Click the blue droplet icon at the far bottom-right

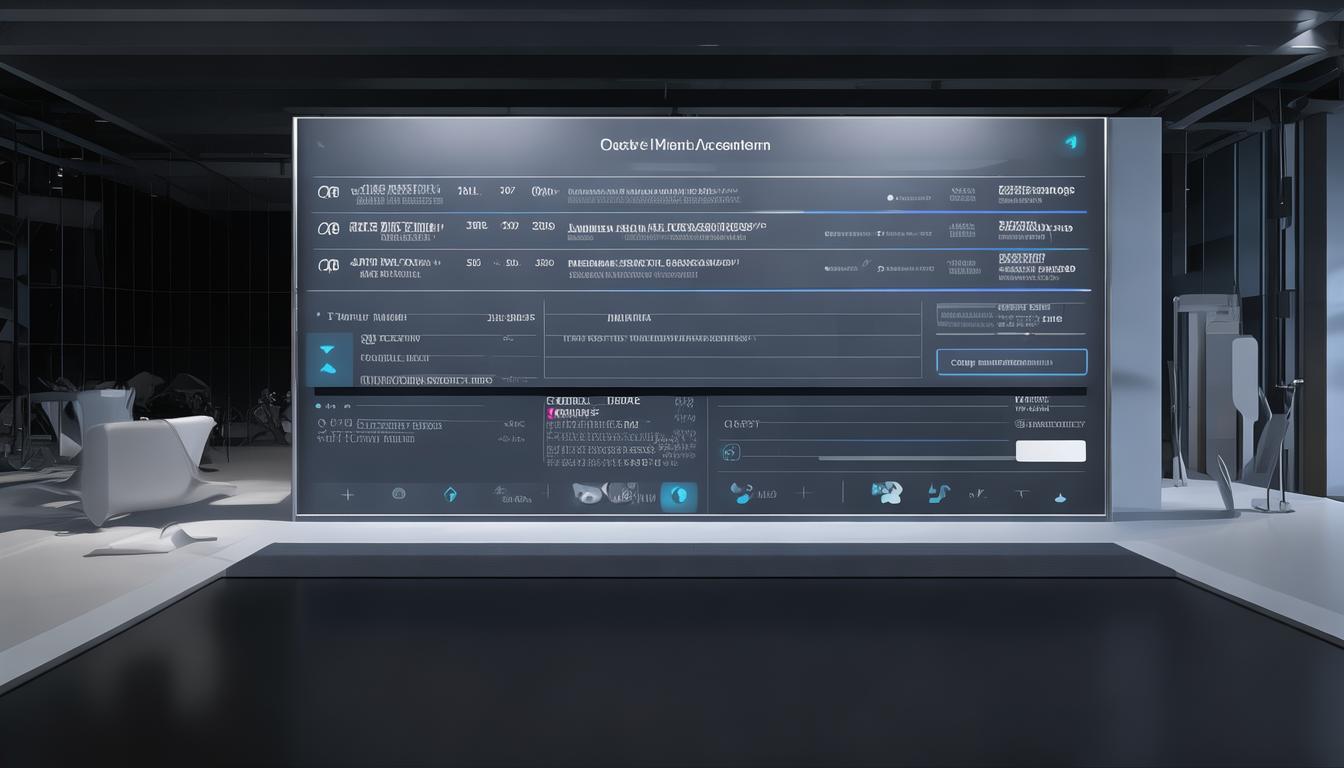(1060, 497)
